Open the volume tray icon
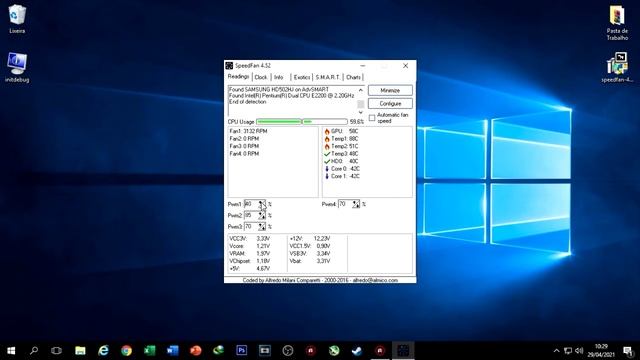Screen dimensions: 640x360 (579, 351)
